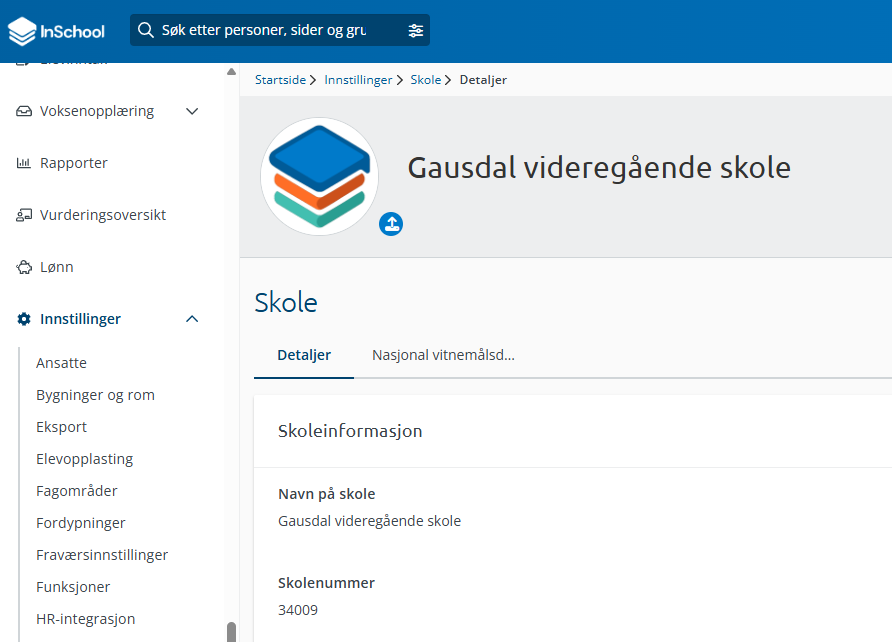The width and height of the screenshot is (892, 642).
Task: Open Voksenopplæring in the sidebar
Action: point(97,111)
